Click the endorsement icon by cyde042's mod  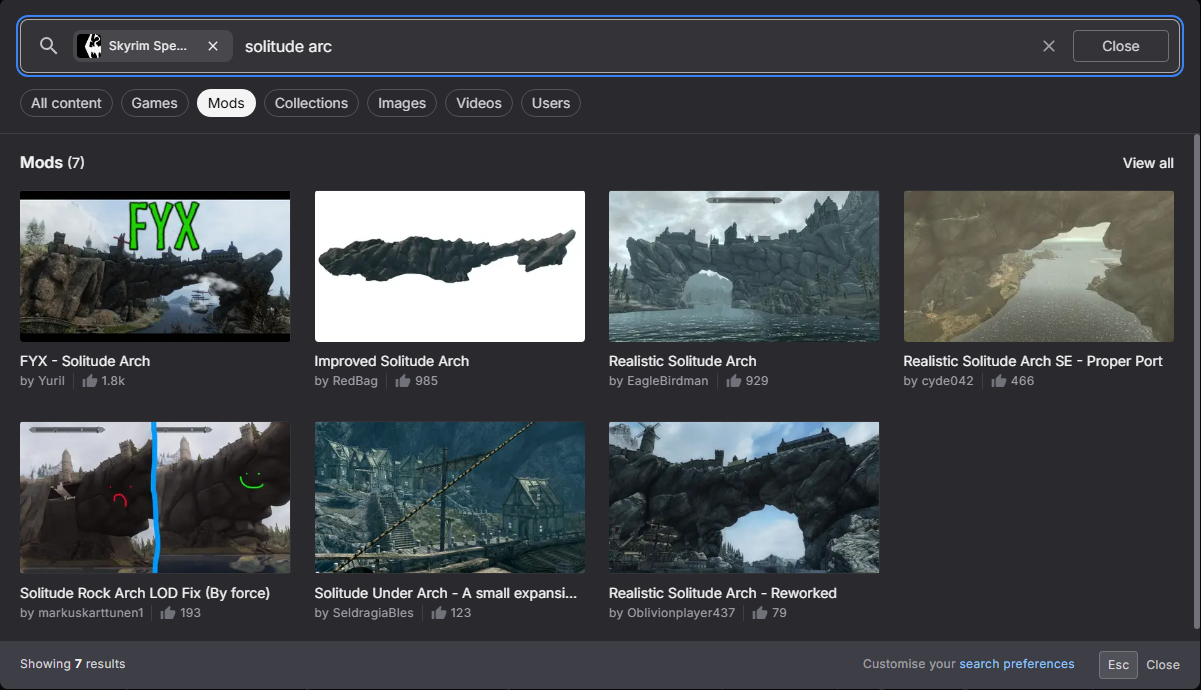coord(998,381)
